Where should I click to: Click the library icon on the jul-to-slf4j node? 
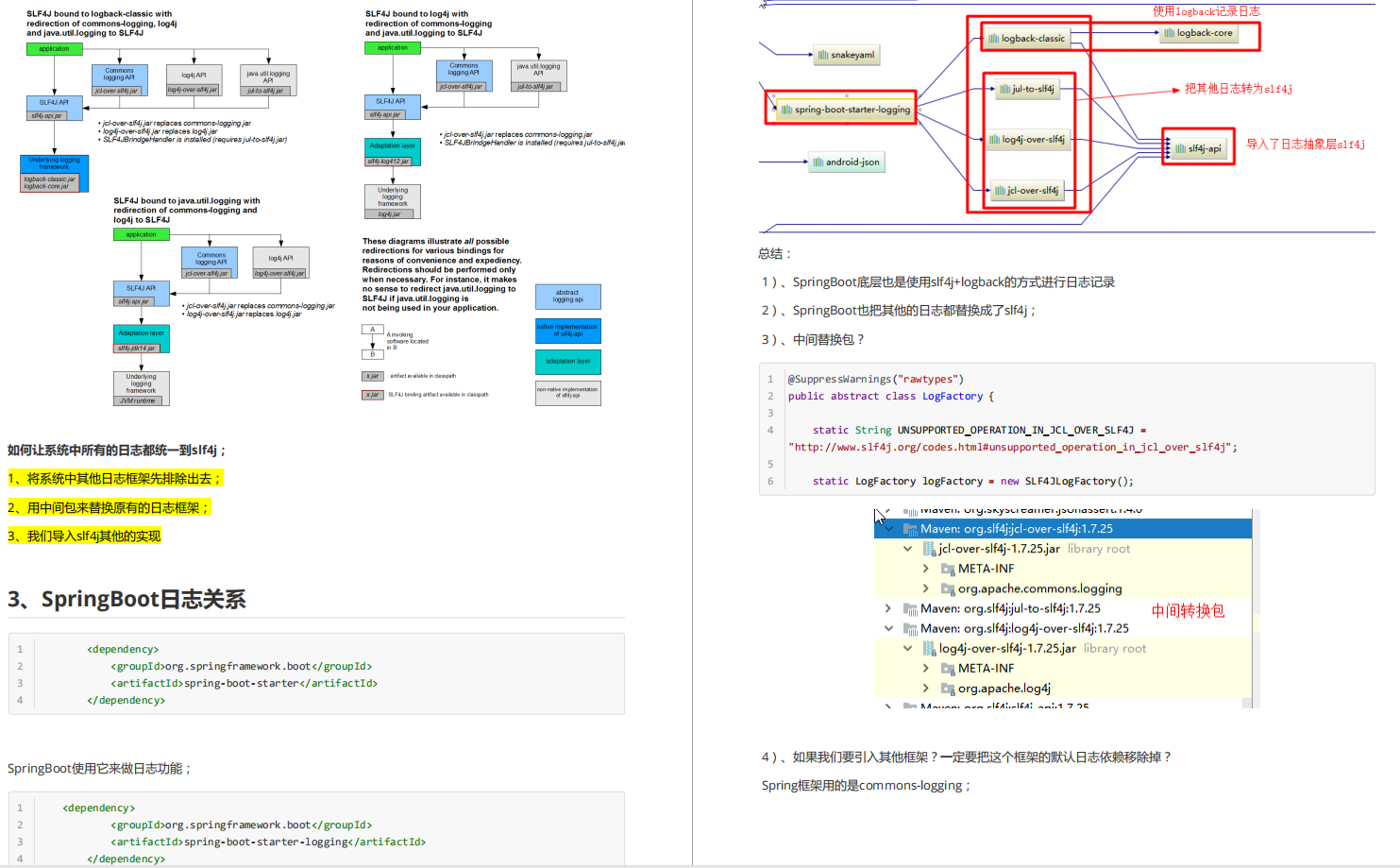(1004, 89)
